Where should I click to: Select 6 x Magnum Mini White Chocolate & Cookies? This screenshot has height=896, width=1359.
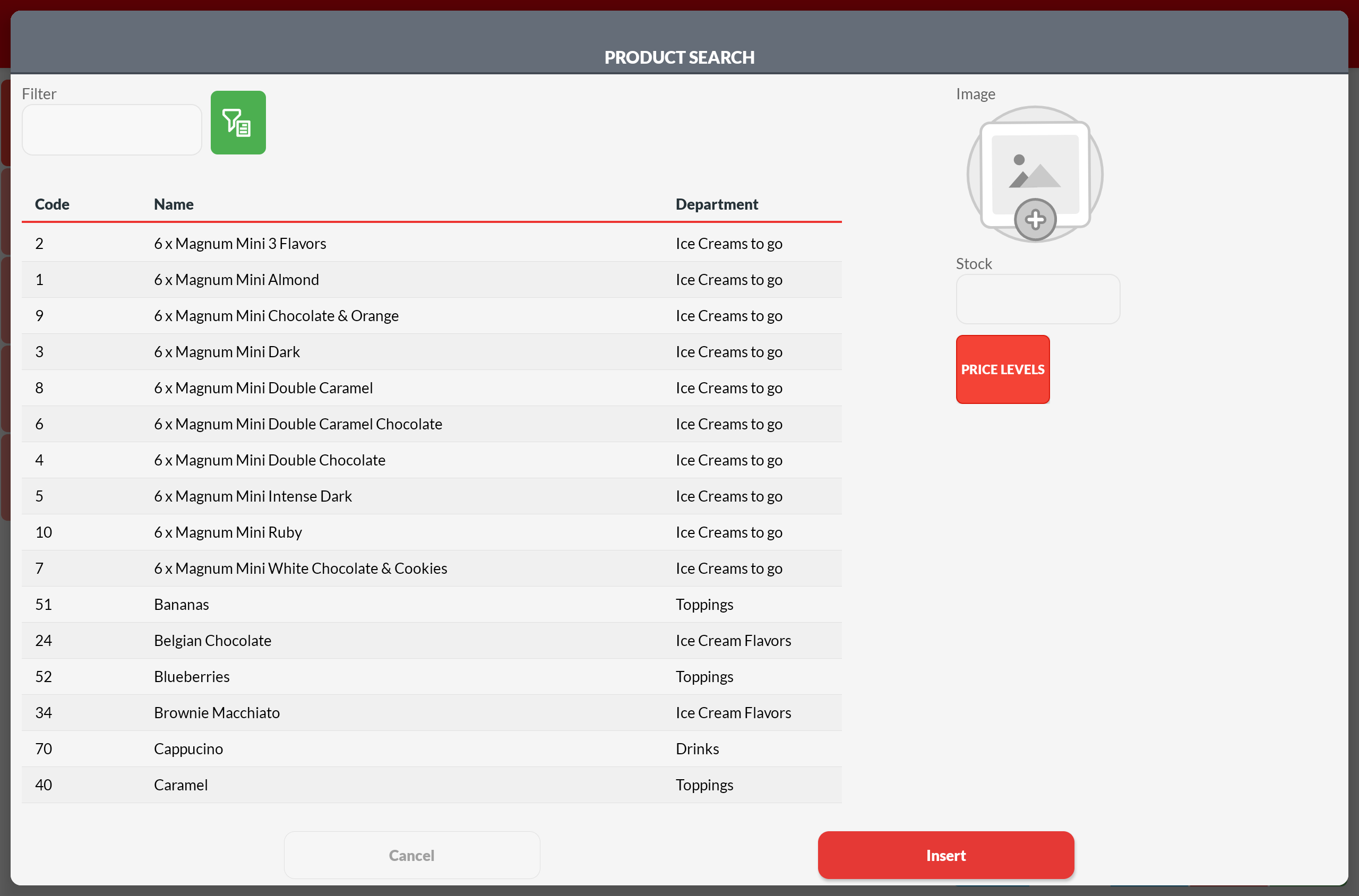click(x=300, y=568)
